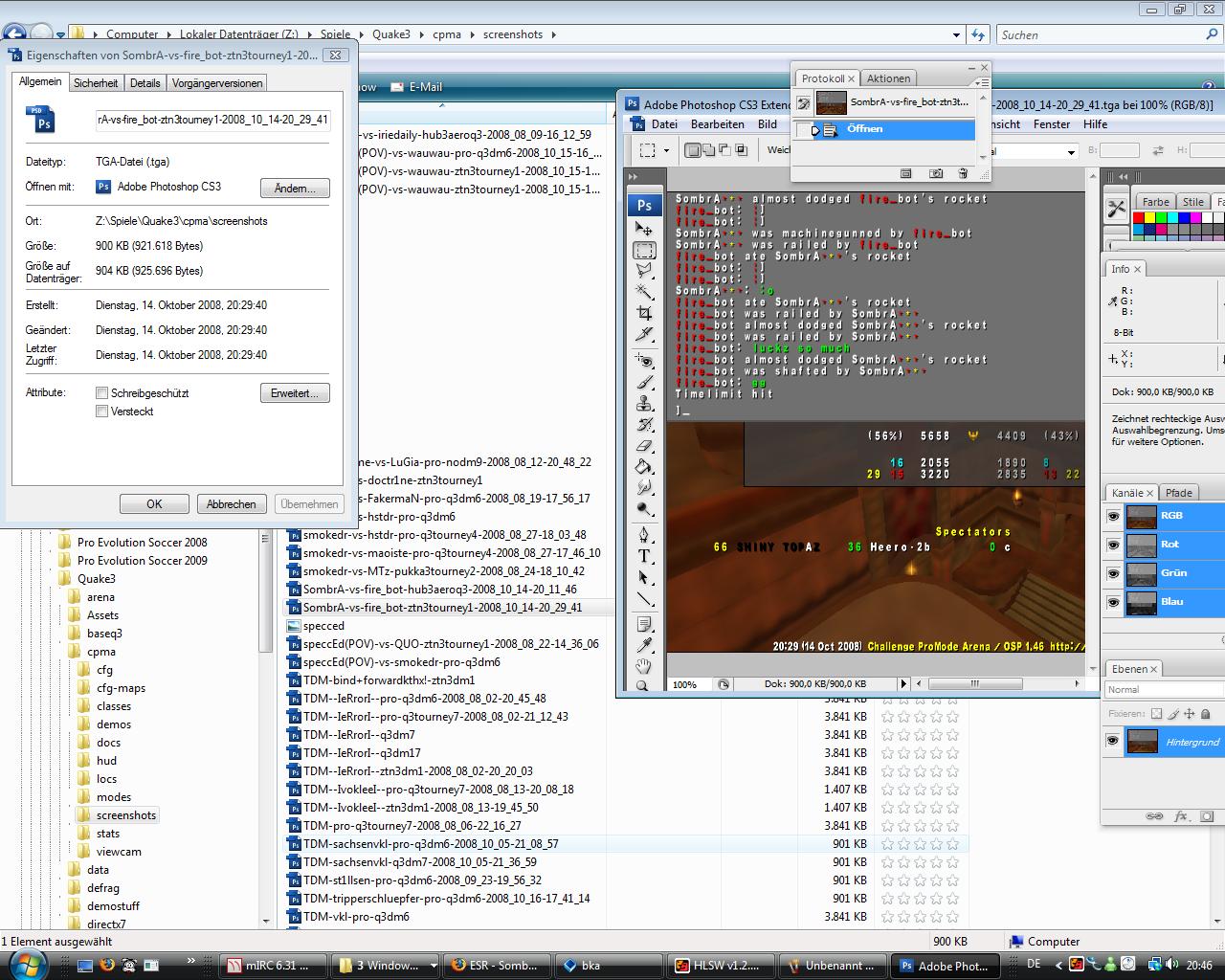Image resolution: width=1225 pixels, height=980 pixels.
Task: Hide the Rot channel visibility eye
Action: click(1113, 545)
